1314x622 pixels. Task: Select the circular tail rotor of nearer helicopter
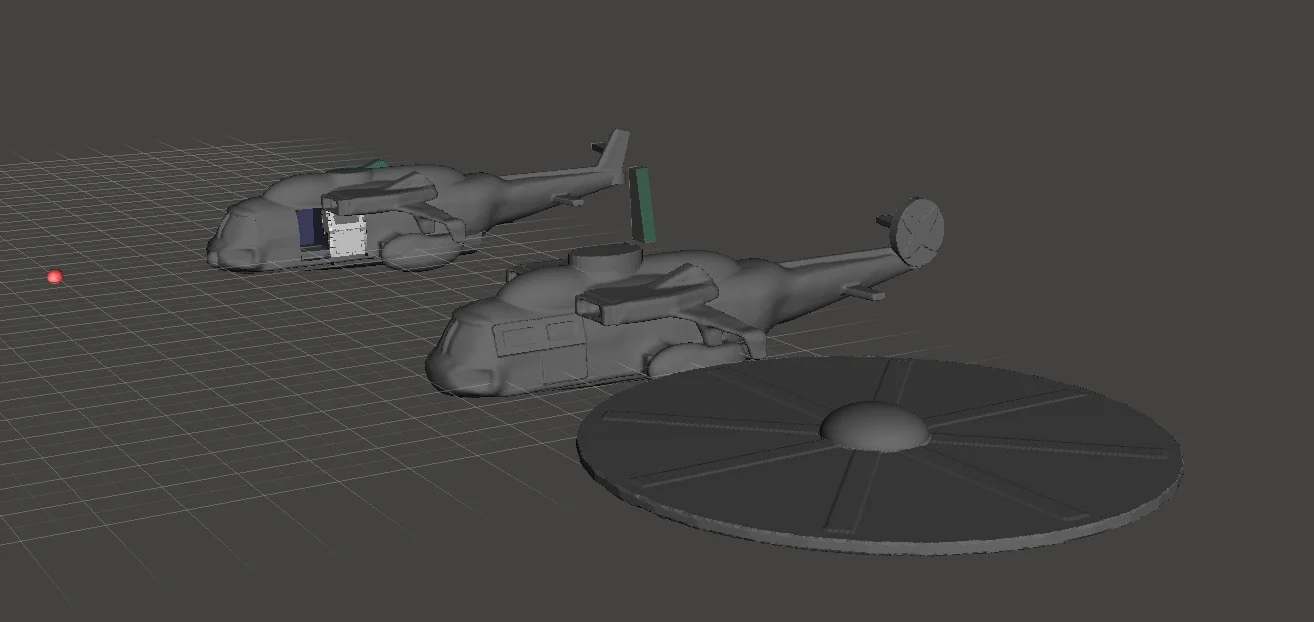919,232
